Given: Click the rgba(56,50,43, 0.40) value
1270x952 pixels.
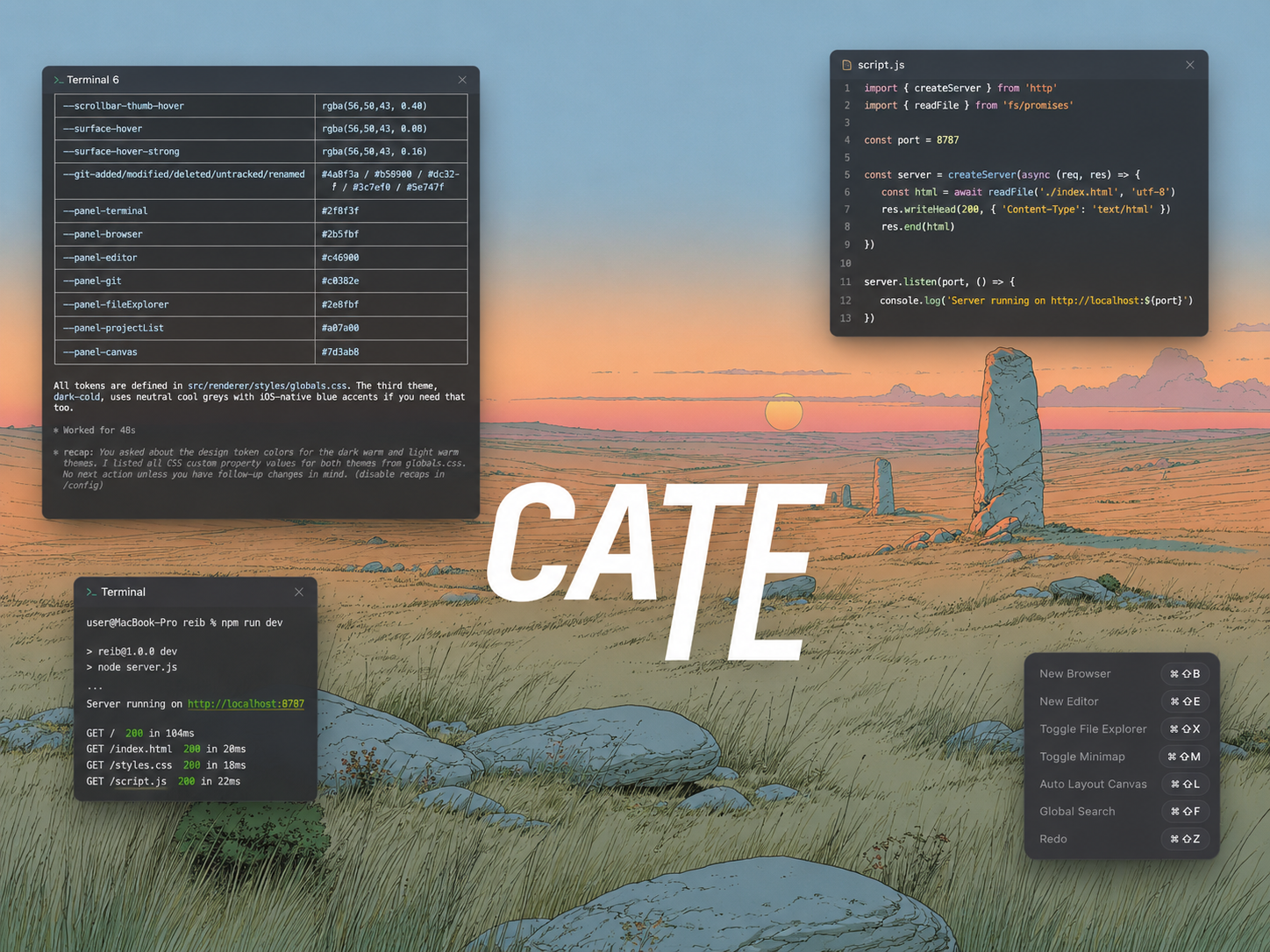Looking at the screenshot, I should coord(375,106).
